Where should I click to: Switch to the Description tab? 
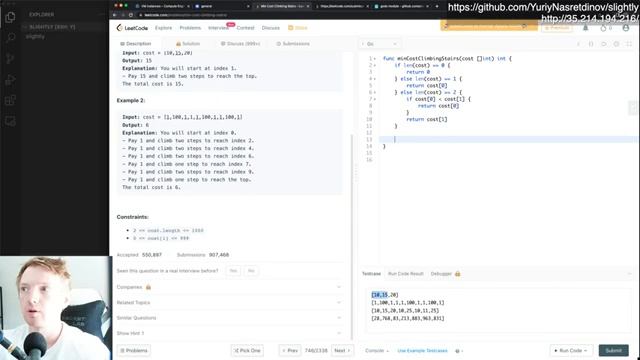pos(136,44)
